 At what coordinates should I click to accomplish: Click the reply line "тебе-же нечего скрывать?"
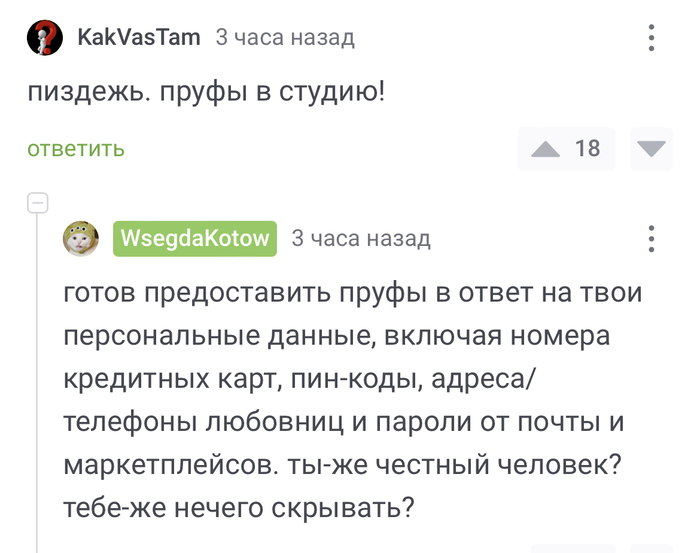238,508
